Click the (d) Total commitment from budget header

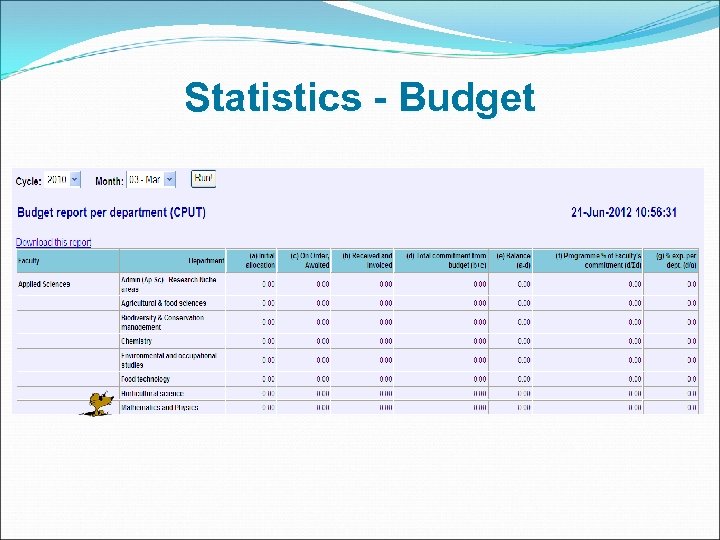pos(441,261)
